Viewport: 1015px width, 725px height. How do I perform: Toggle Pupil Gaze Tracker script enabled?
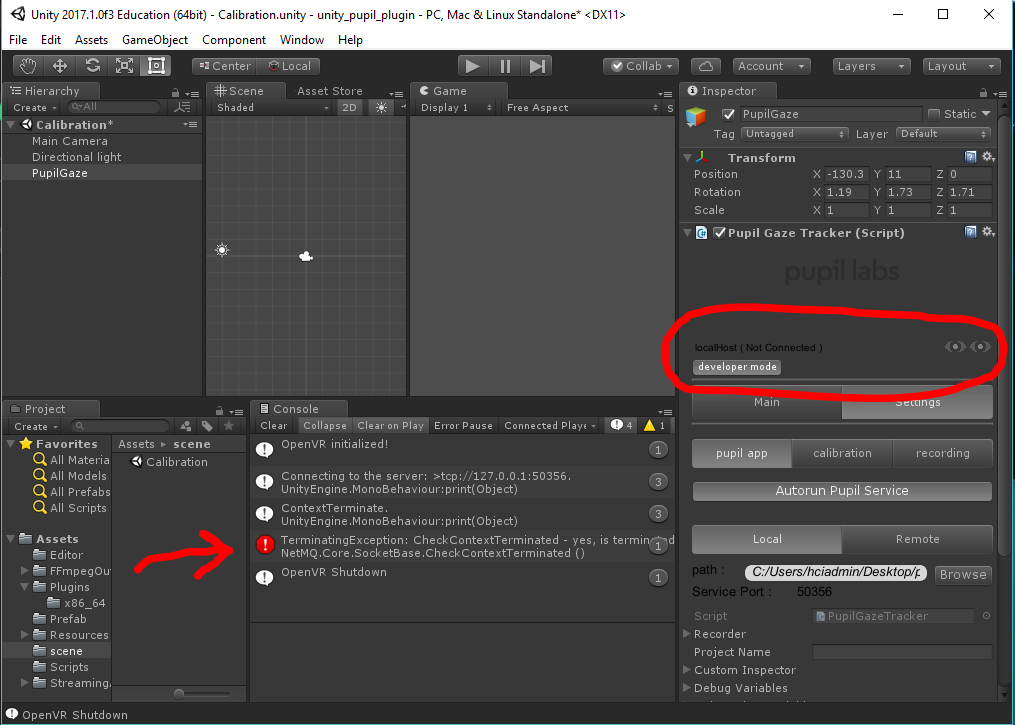[x=719, y=232]
